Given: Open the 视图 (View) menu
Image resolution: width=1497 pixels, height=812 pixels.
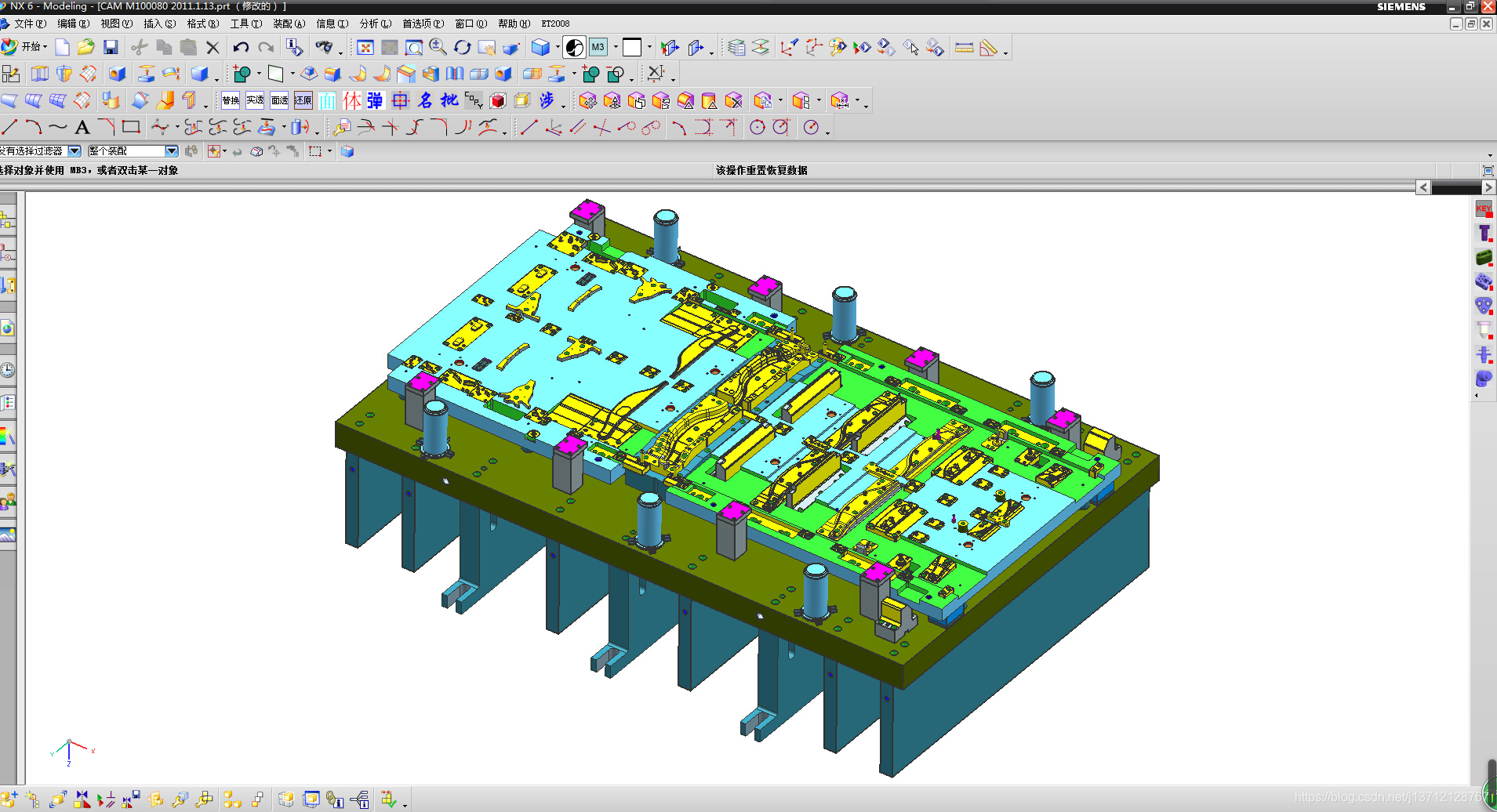Looking at the screenshot, I should pos(116,24).
